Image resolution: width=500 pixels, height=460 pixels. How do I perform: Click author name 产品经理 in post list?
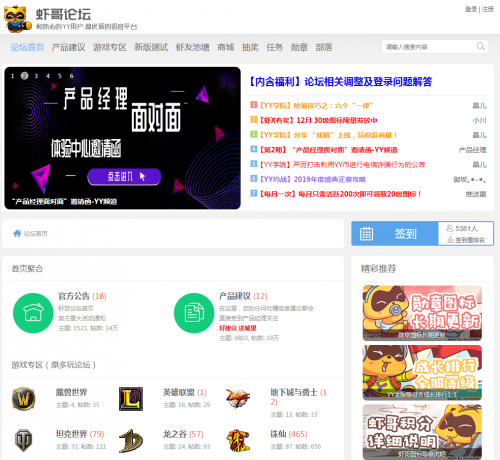click(x=472, y=150)
